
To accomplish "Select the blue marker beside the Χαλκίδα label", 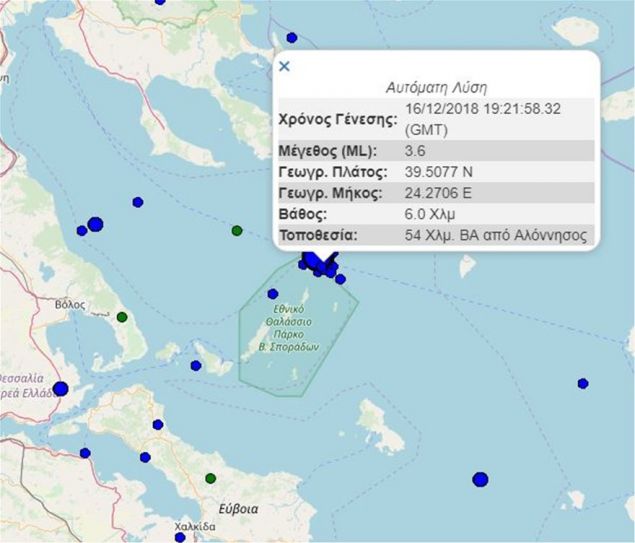I will (x=181, y=537).
